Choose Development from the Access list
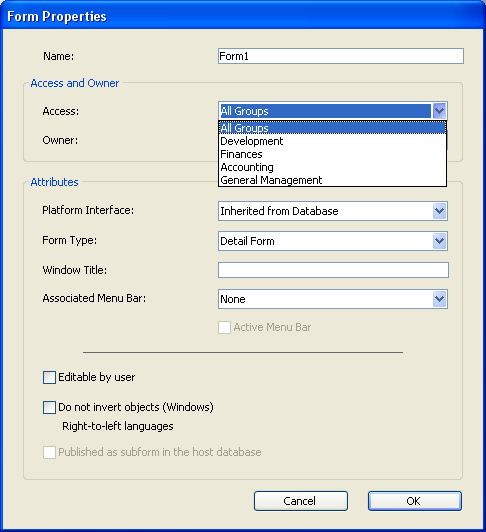Viewport: 486px width, 532px height. (333, 141)
